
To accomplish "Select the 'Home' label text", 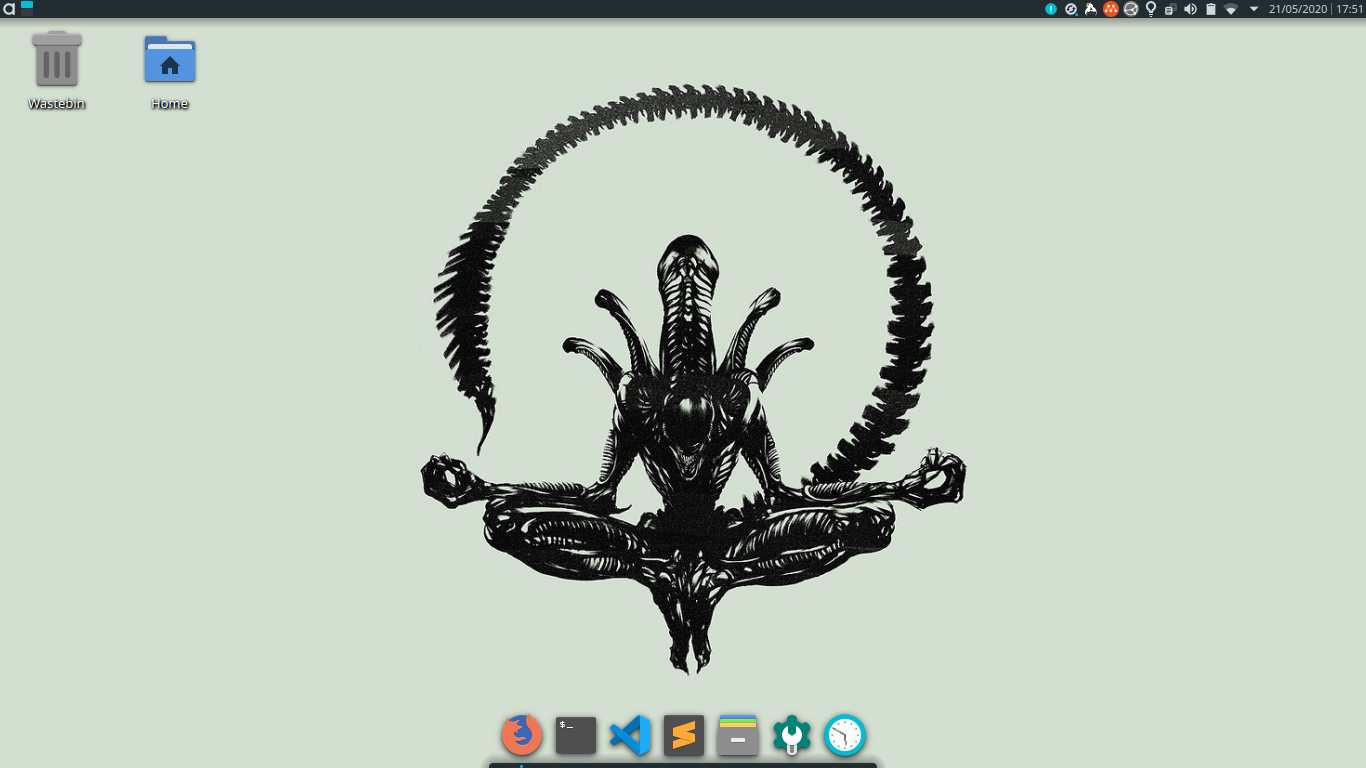I will coord(170,104).
